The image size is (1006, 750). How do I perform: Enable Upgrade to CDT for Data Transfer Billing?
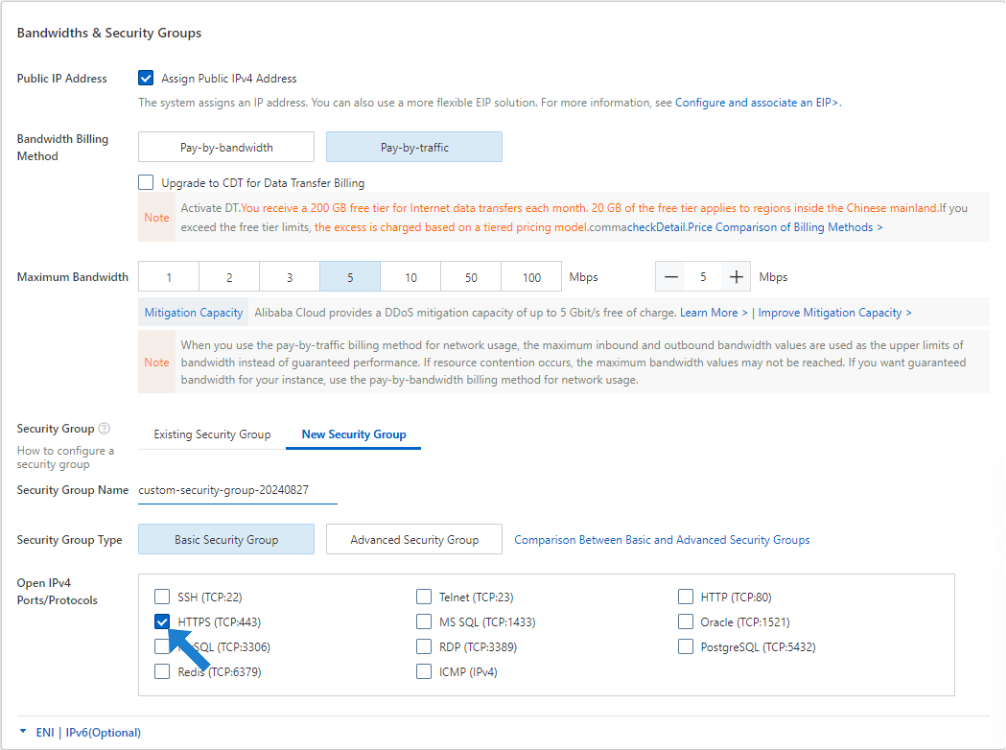[146, 183]
